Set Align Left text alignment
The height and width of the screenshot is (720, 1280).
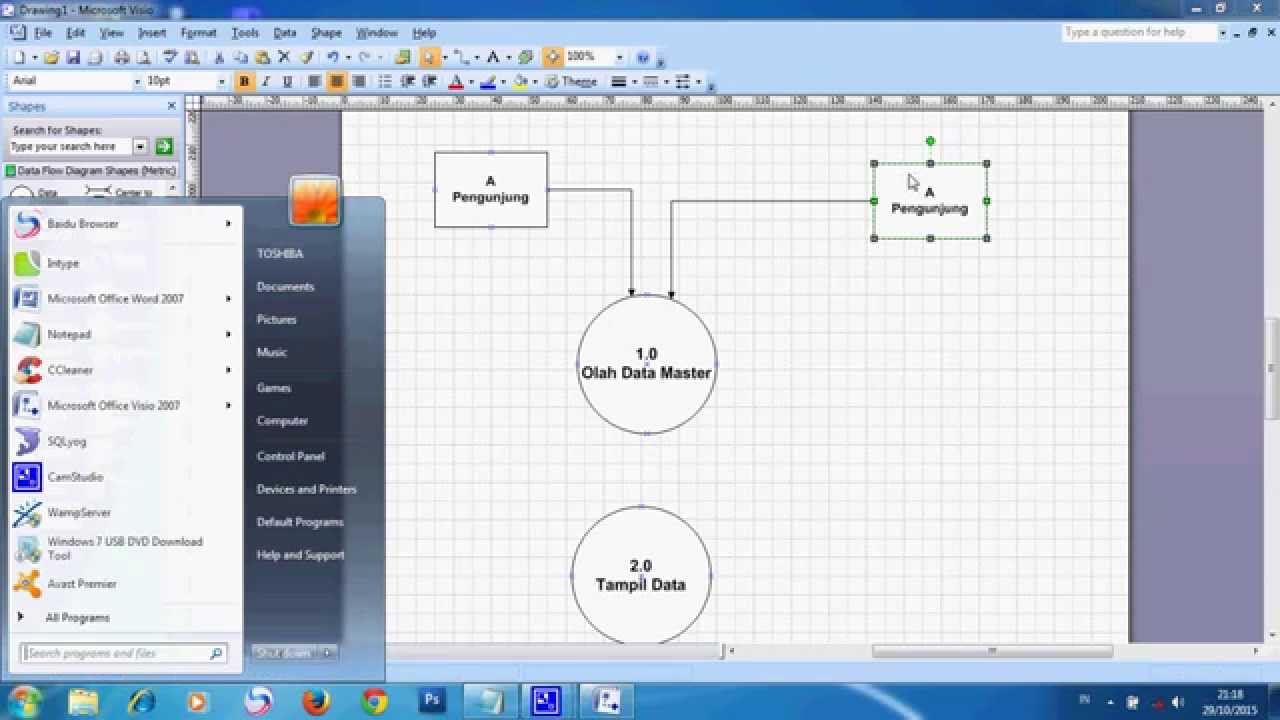(314, 81)
